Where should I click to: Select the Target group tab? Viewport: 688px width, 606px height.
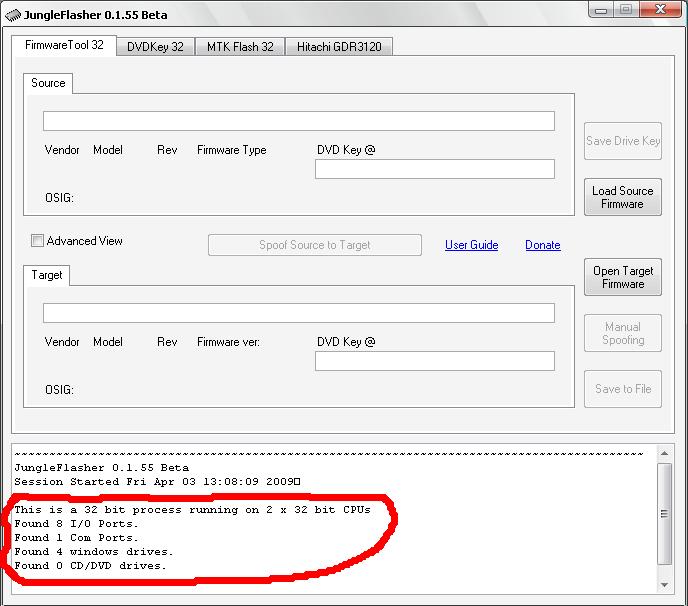(x=47, y=275)
